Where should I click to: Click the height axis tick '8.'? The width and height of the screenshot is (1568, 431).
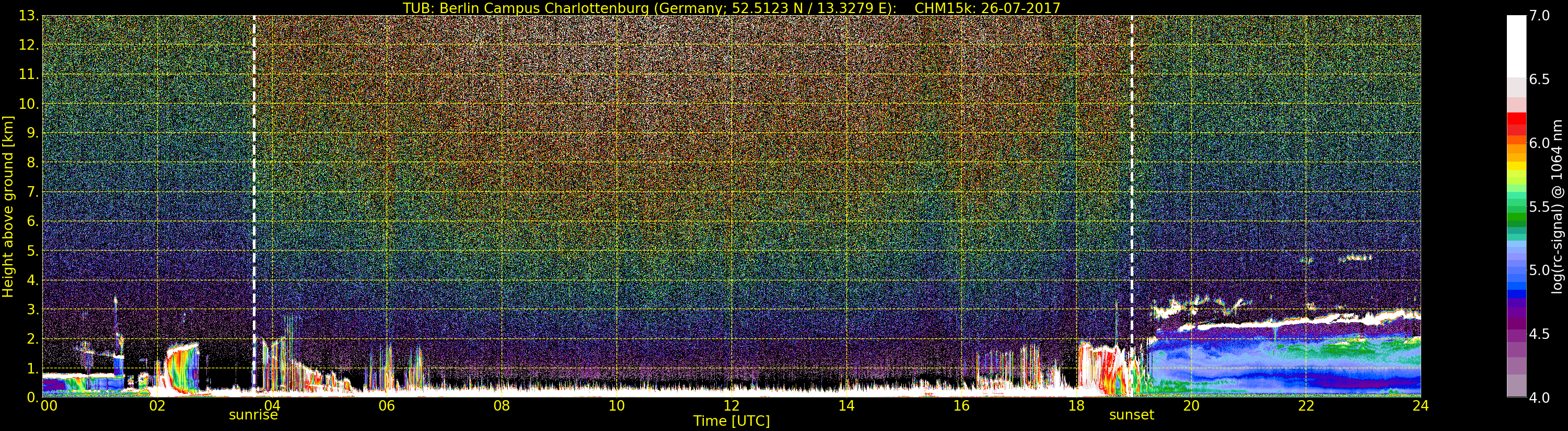33,162
